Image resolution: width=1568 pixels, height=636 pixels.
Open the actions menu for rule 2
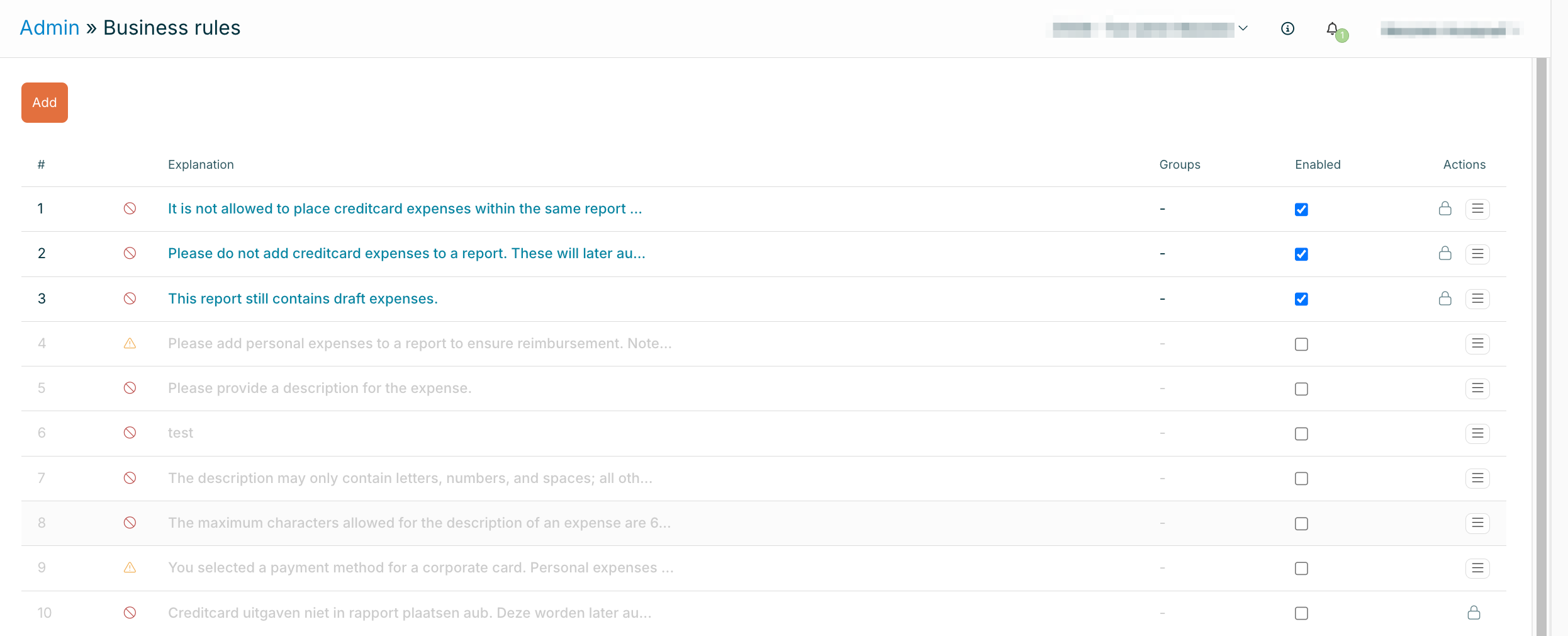1477,254
